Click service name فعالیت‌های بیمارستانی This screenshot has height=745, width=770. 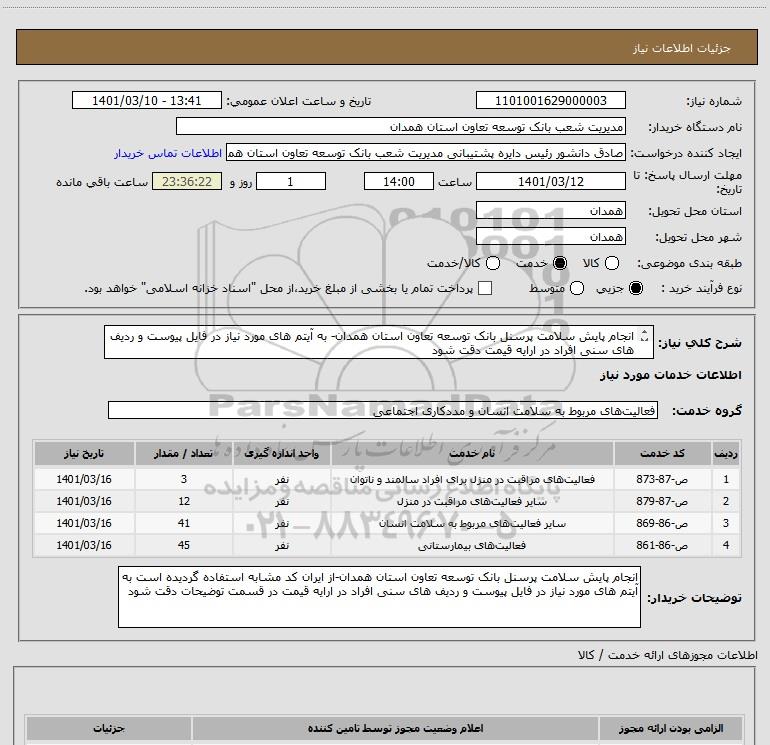coord(472,546)
